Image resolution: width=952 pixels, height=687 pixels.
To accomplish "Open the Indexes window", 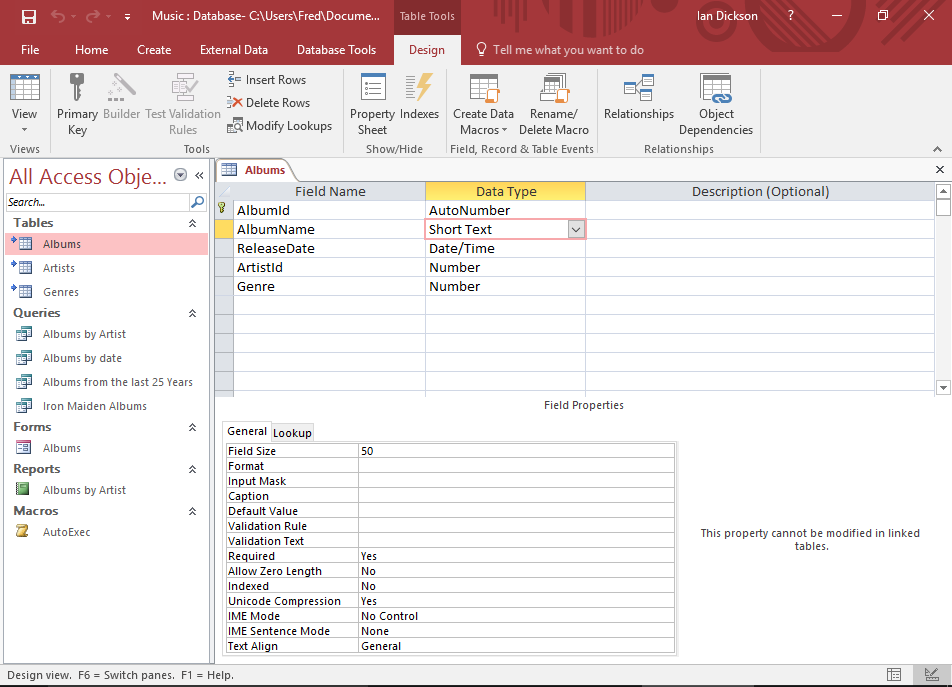I will [419, 98].
